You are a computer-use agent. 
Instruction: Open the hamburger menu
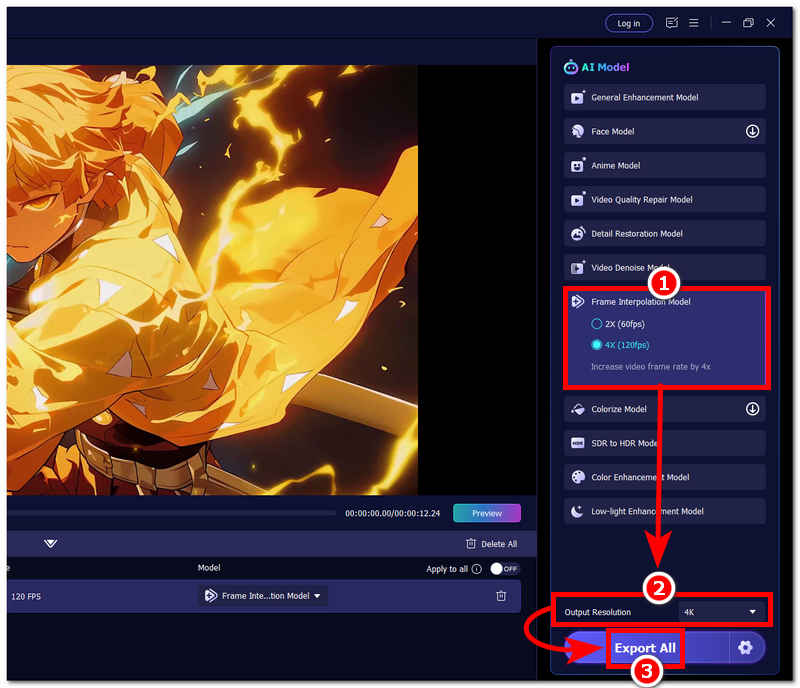click(x=693, y=23)
